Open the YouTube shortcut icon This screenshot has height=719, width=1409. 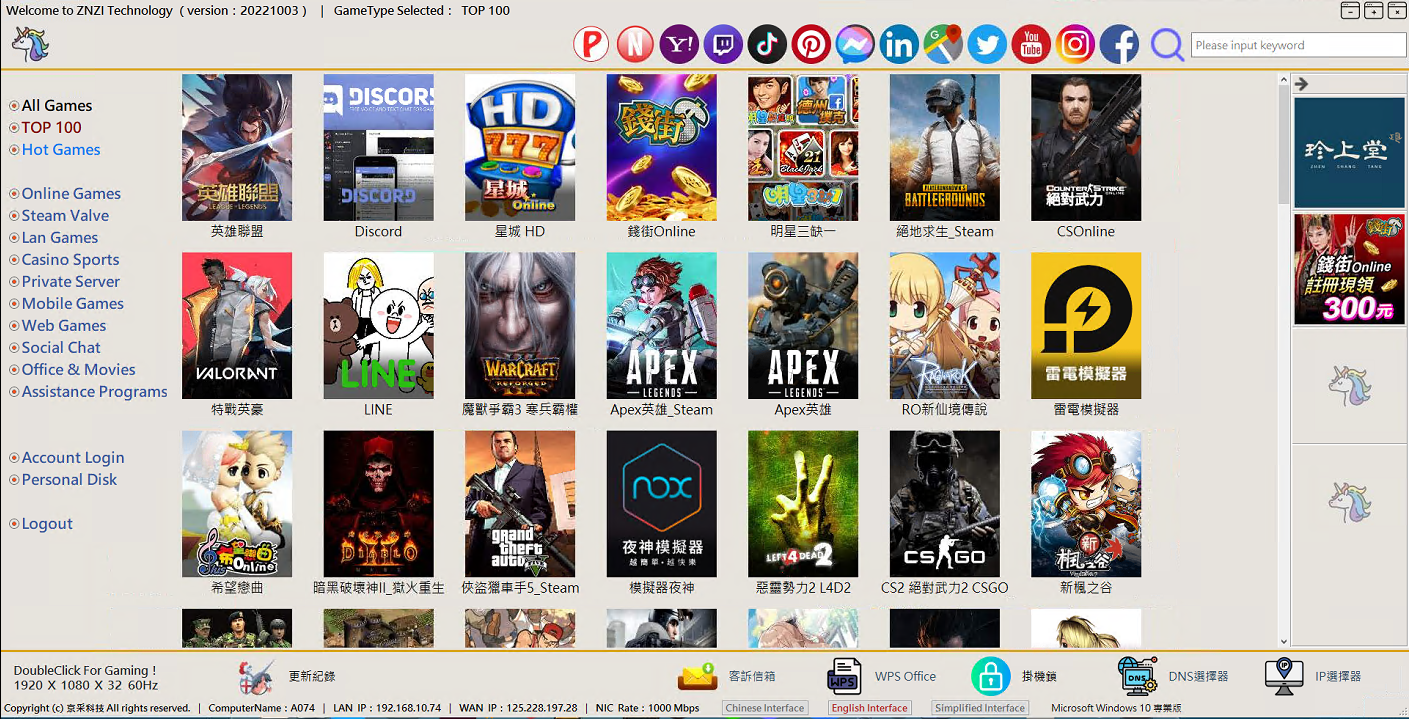pos(1031,45)
